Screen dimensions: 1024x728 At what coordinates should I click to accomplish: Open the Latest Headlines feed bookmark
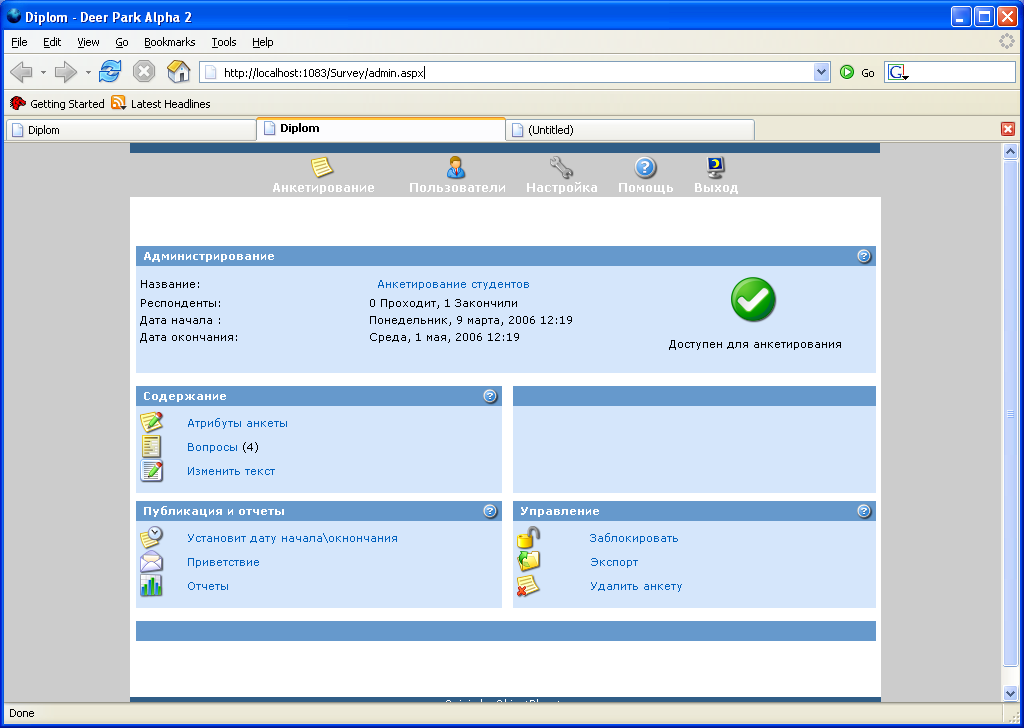click(x=161, y=103)
